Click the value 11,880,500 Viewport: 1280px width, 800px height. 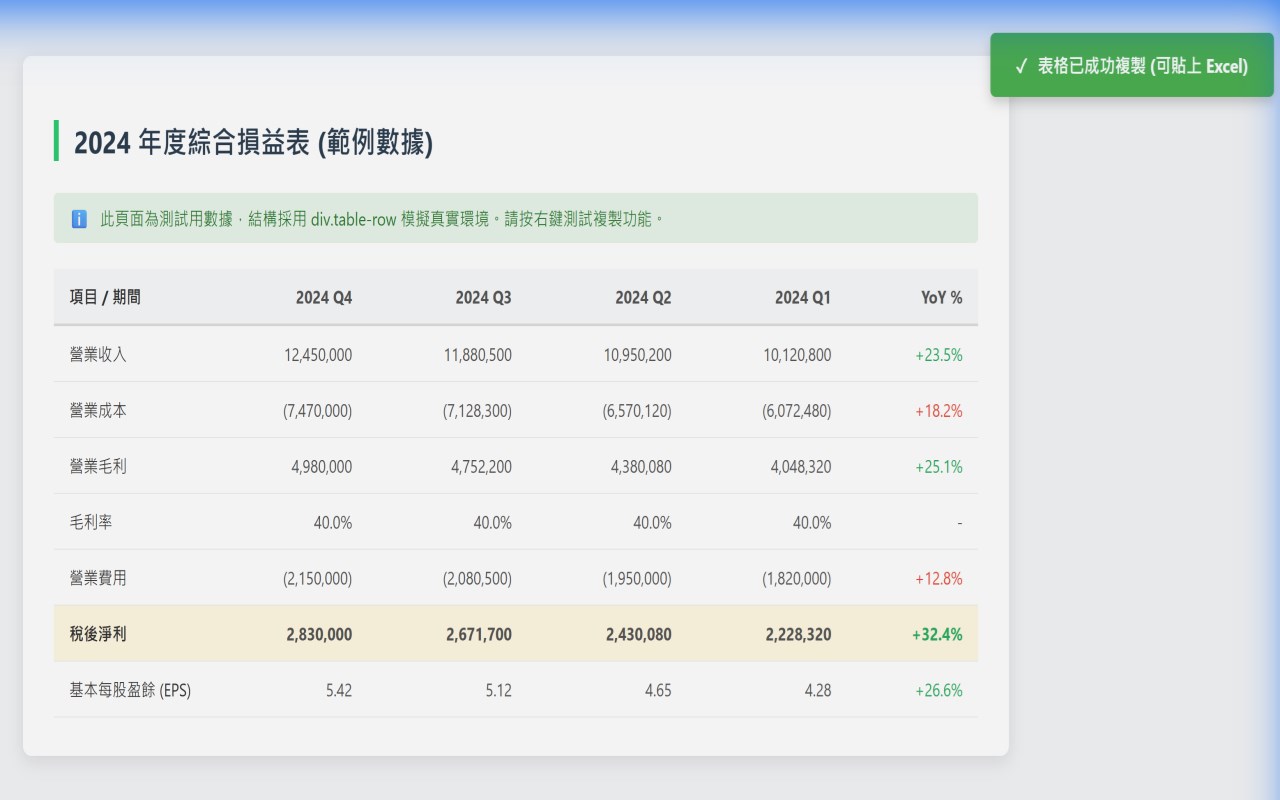478,354
